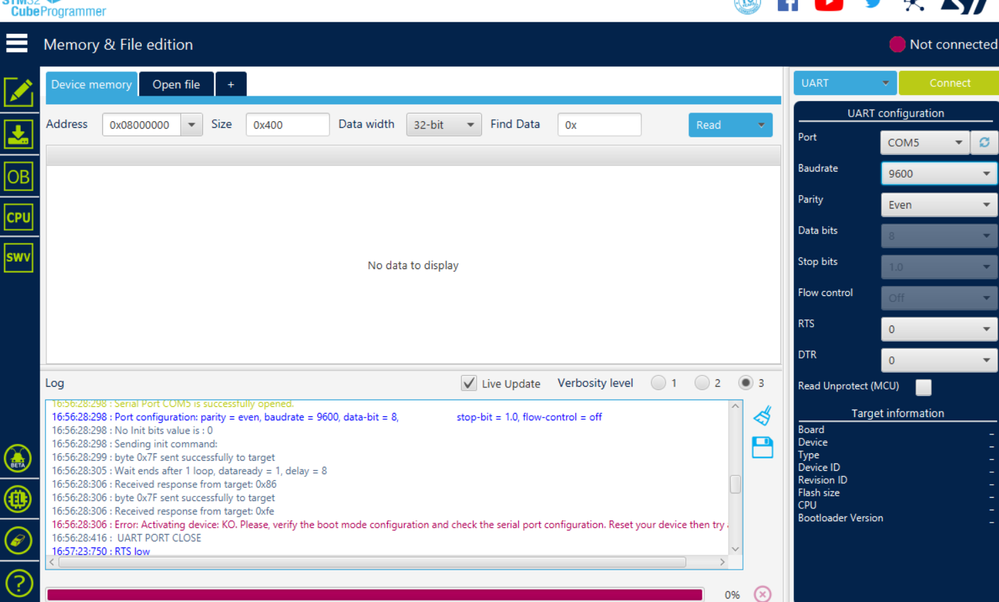Toggle Live Update checkbox
The image size is (999, 602).
468,383
